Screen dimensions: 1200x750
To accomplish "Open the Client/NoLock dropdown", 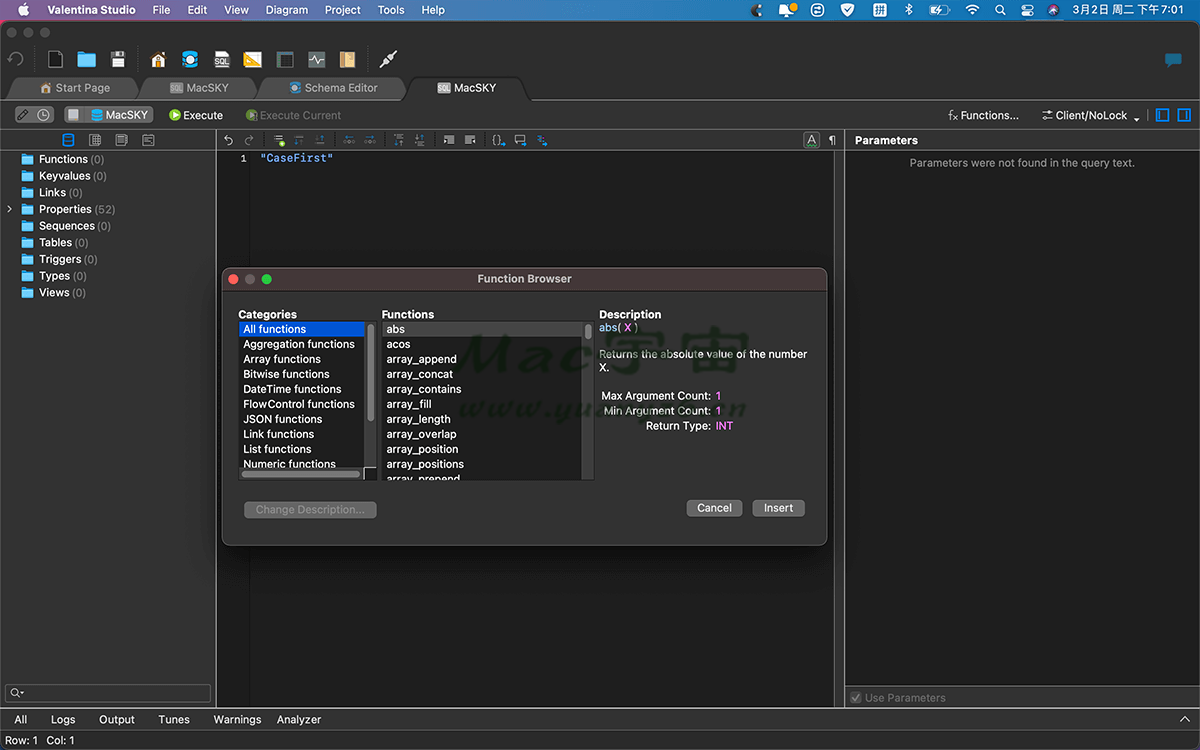I will tap(1088, 114).
